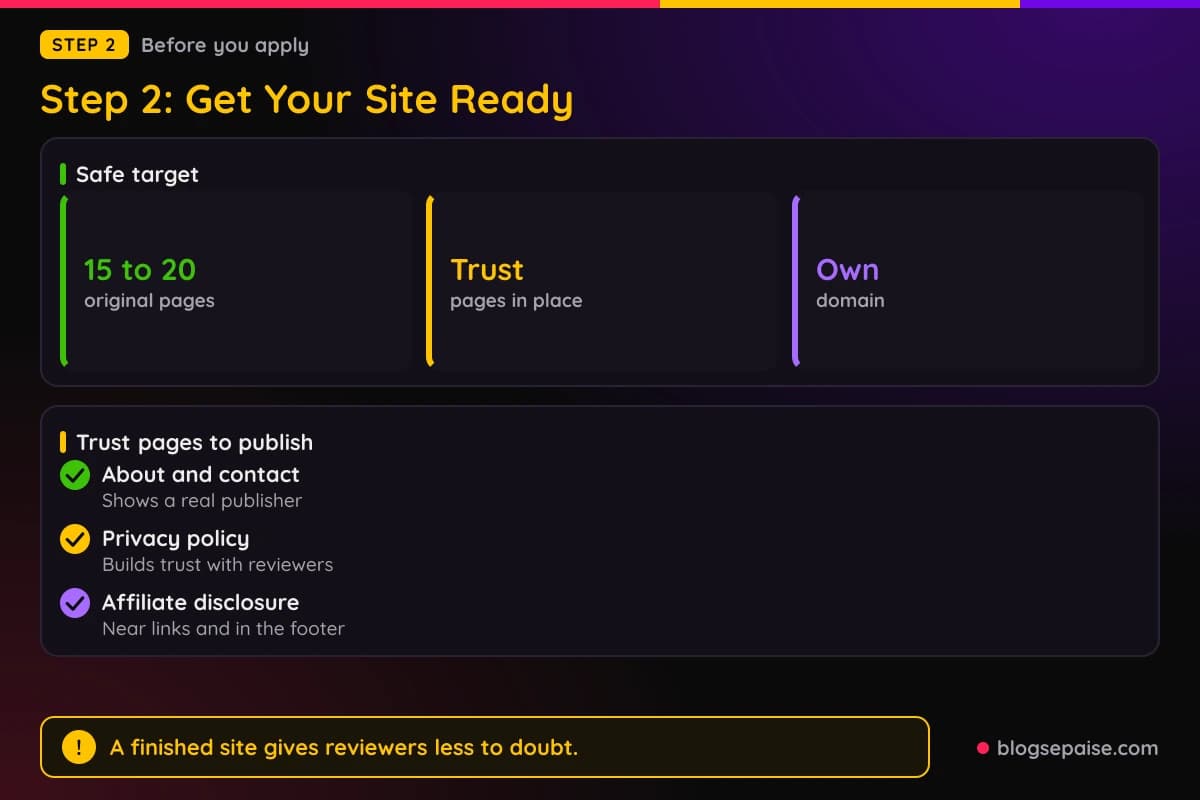The image size is (1200, 800).
Task: Select the 15 to 20 original pages card
Action: tap(236, 282)
